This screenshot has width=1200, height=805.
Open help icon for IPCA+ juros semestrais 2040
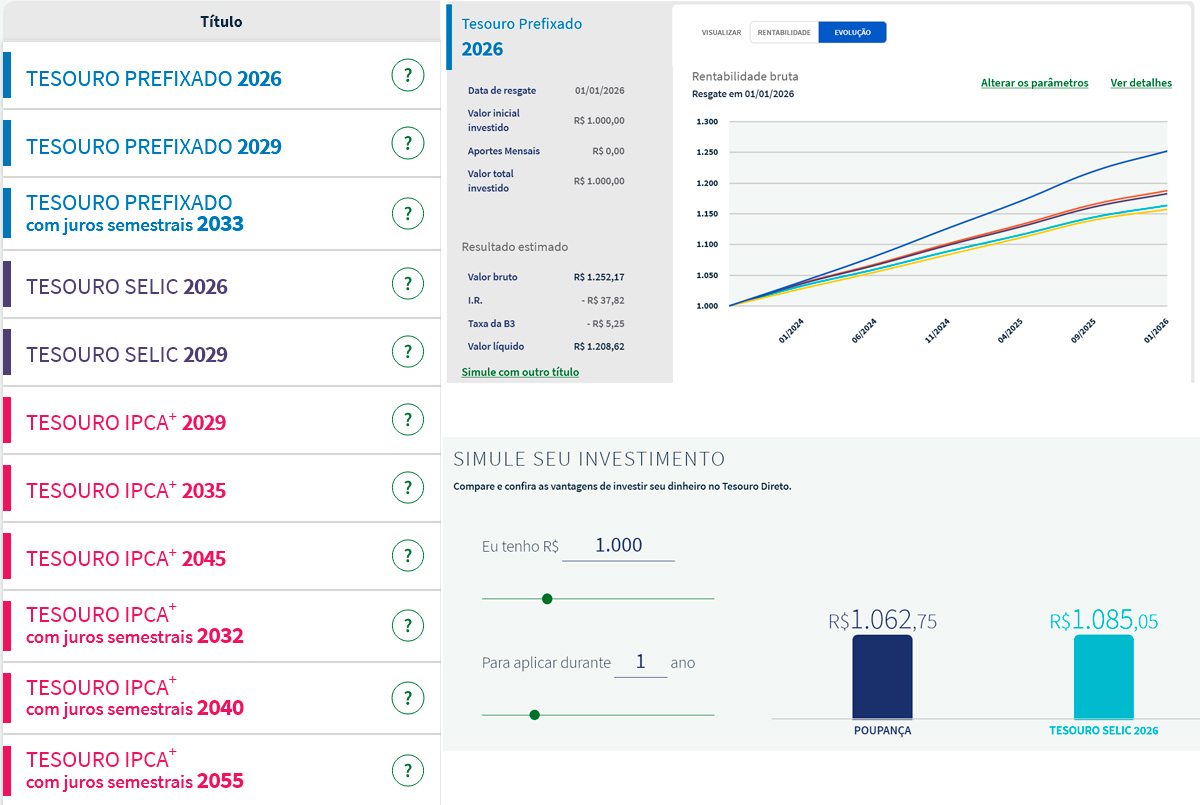(407, 698)
